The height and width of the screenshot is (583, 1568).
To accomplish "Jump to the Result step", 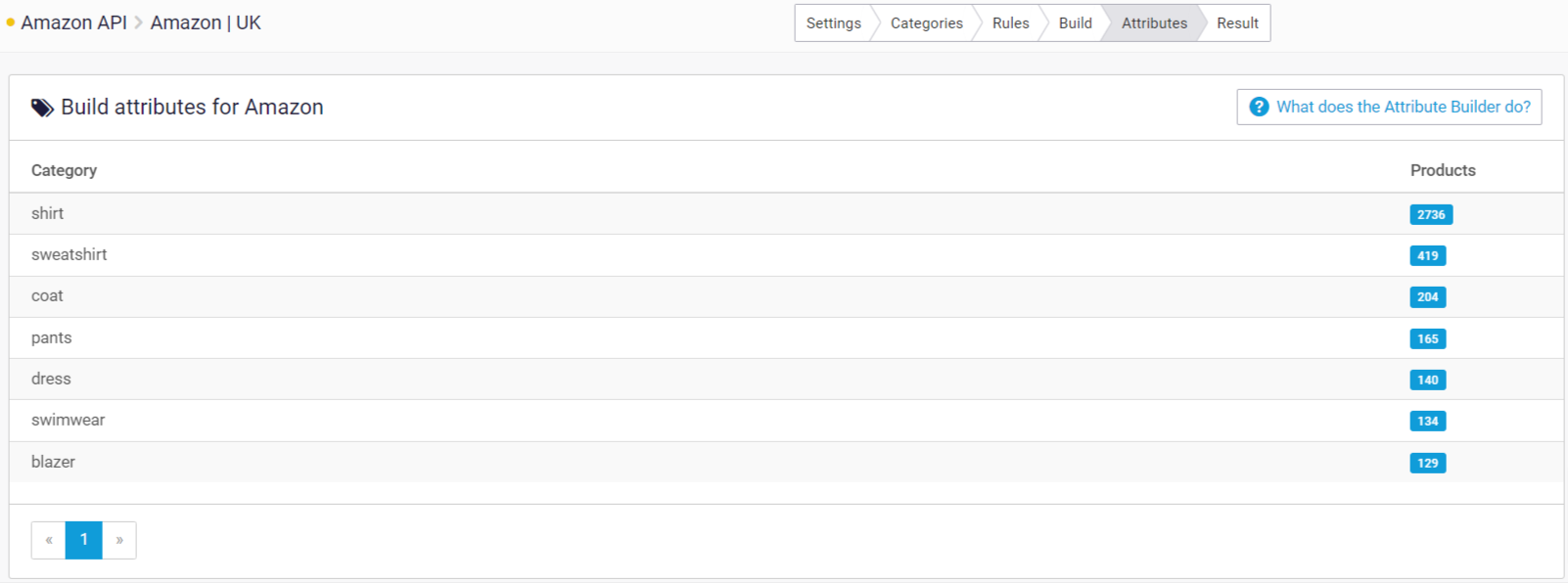I will pyautogui.click(x=1237, y=23).
